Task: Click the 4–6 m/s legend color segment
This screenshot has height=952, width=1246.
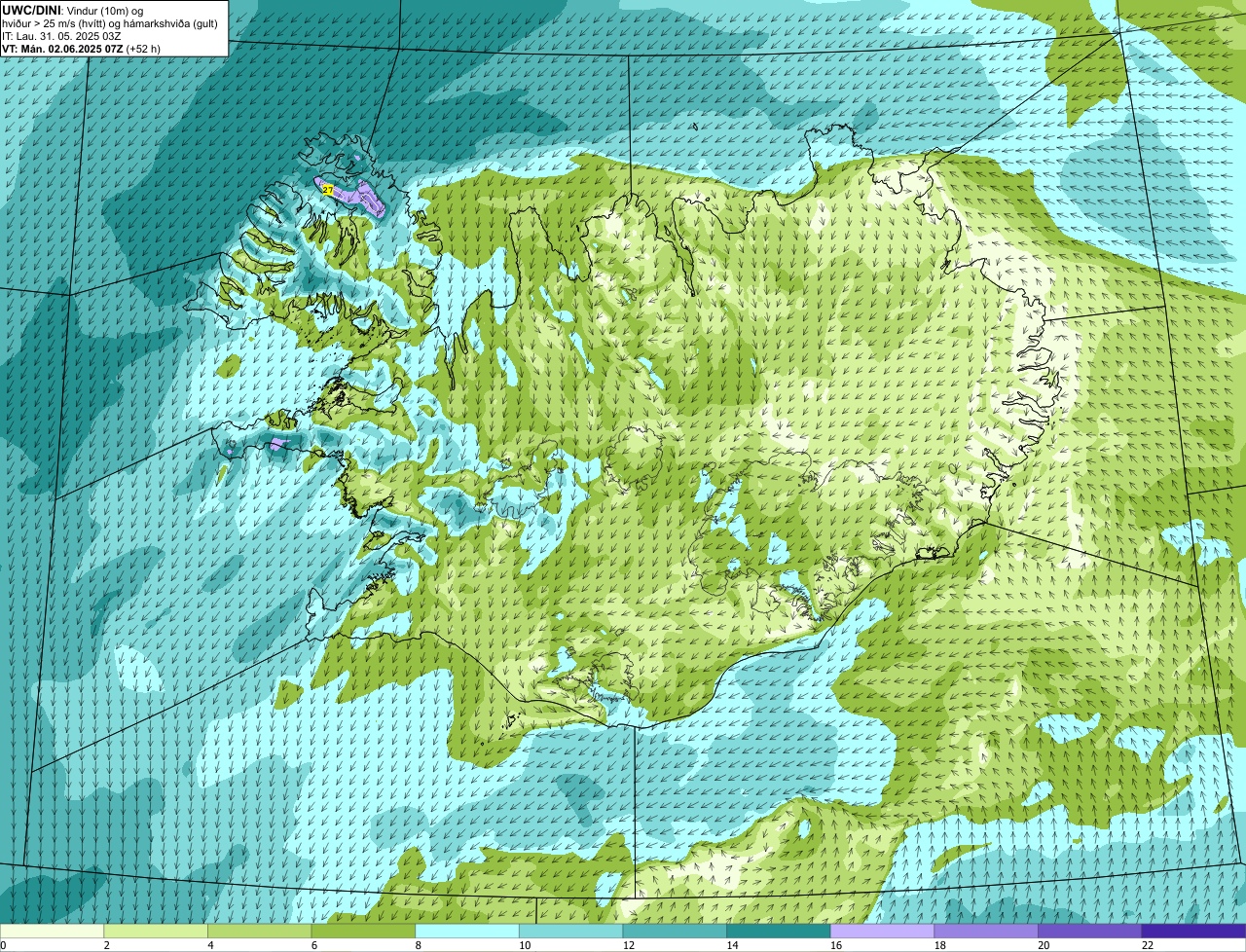Action: click(x=259, y=932)
